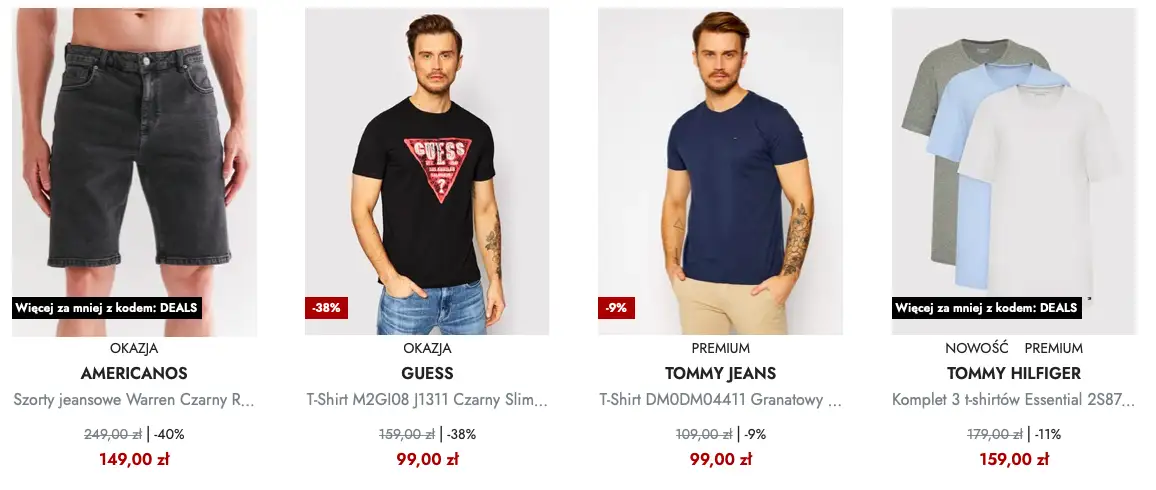The height and width of the screenshot is (490, 1156).
Task: Open the Guess black T-shirt photo
Action: pos(427,172)
